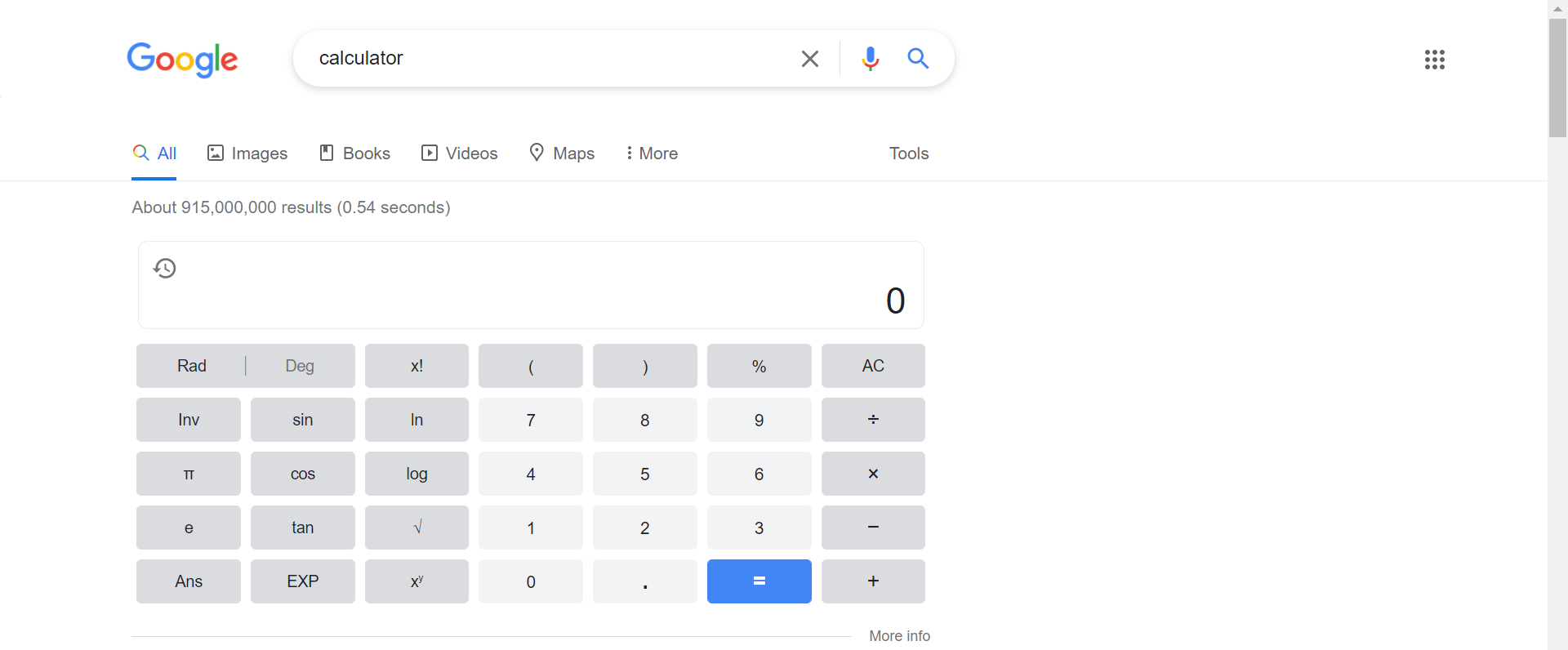Screen dimensions: 1568x650
Task: Switch to the Videos tab
Action: click(x=459, y=154)
